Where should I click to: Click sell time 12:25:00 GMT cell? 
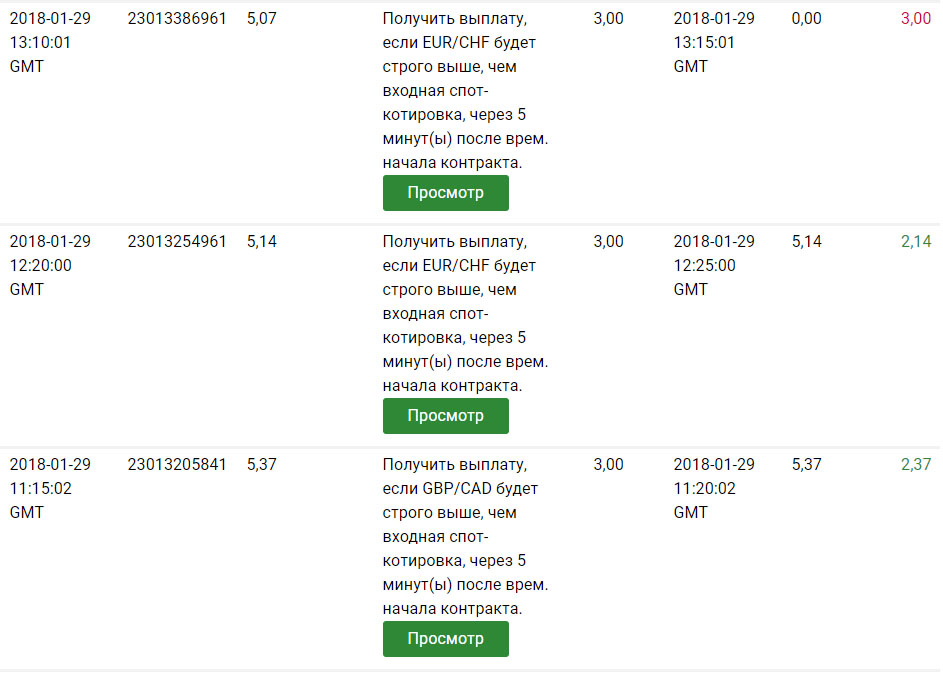tap(714, 265)
